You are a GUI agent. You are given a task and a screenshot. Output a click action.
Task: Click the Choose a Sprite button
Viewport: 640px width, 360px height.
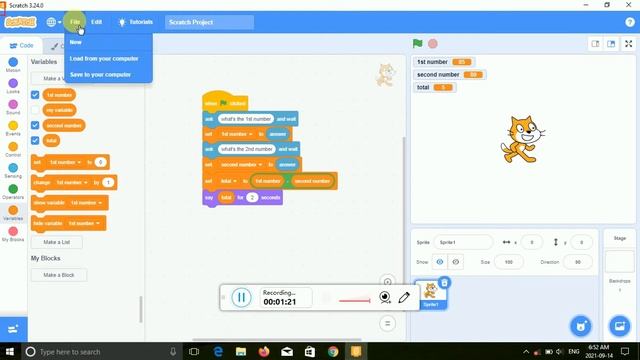click(x=581, y=326)
